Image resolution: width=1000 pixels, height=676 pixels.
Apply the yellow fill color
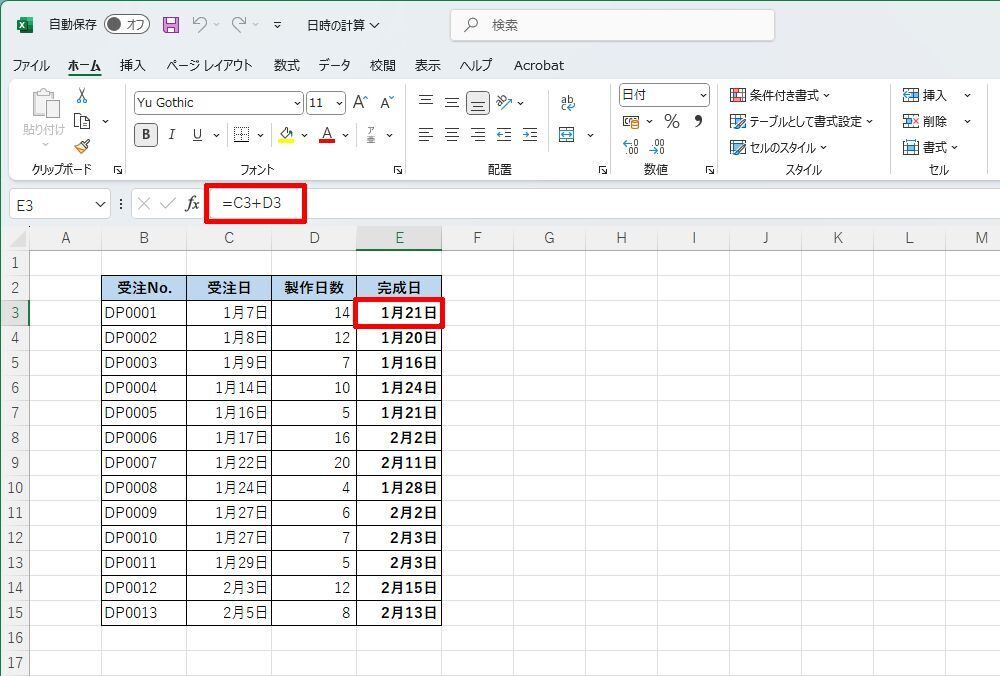click(x=286, y=135)
